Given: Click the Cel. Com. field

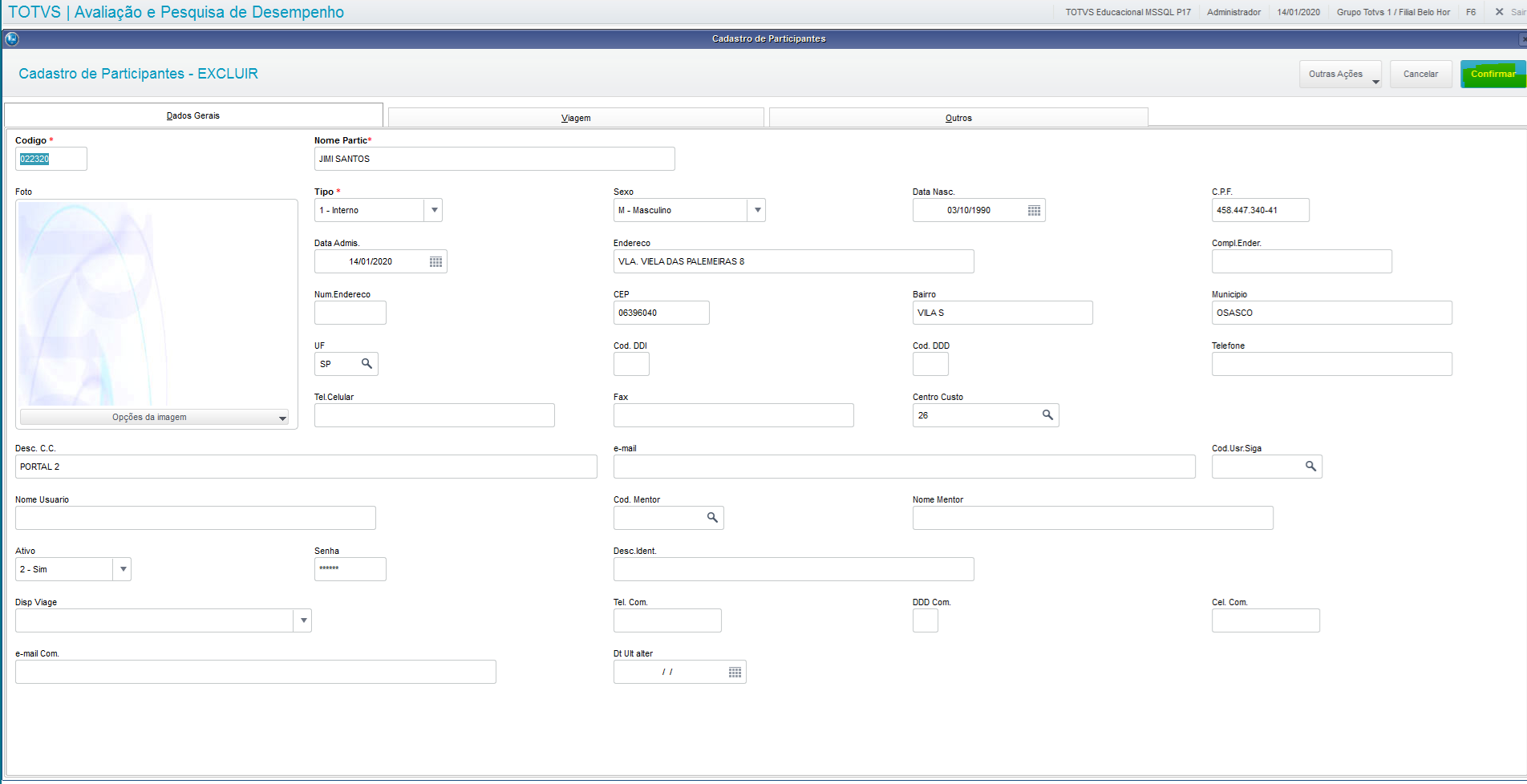Looking at the screenshot, I should point(1266,620).
